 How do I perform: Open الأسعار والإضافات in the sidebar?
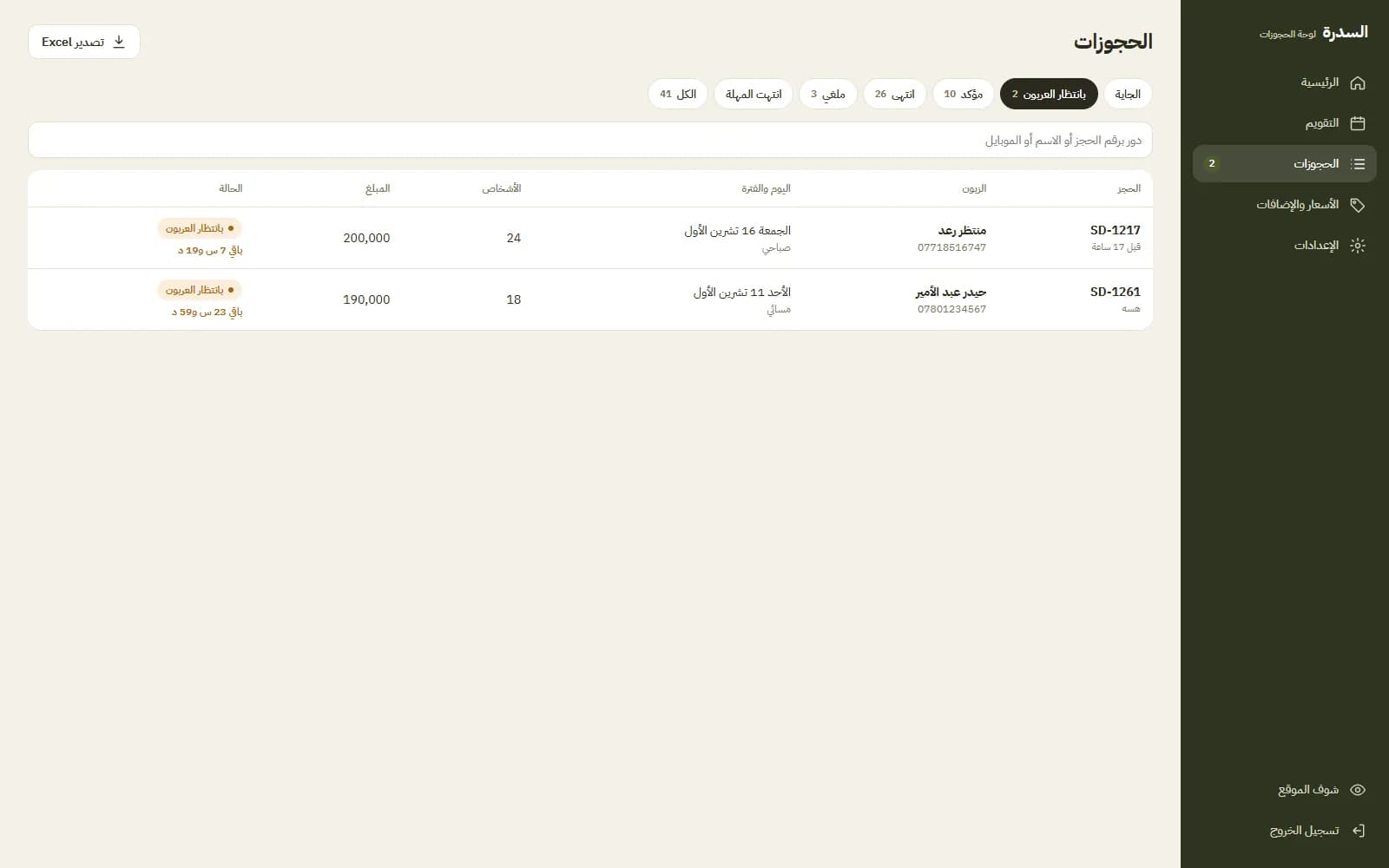point(1285,205)
